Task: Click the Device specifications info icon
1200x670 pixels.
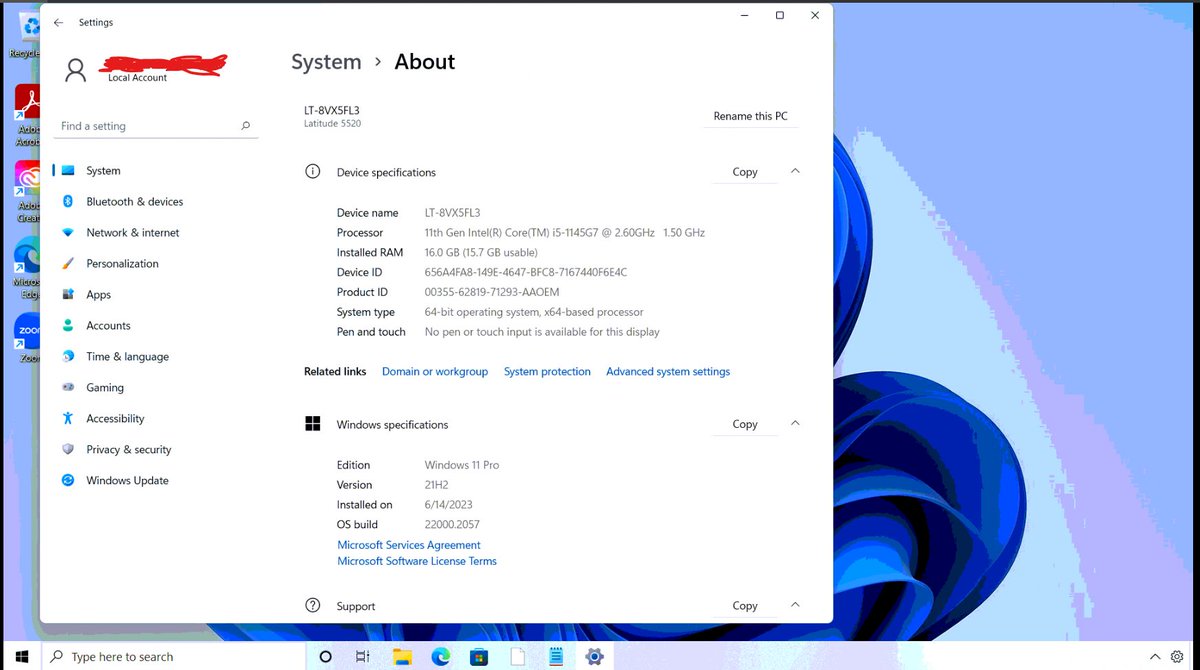Action: click(x=313, y=172)
